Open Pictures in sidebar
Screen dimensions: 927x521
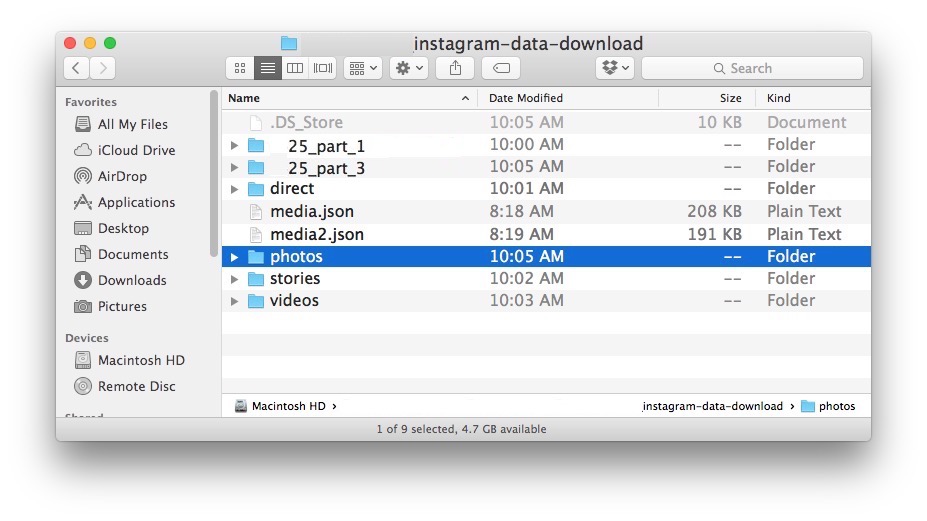(x=111, y=306)
